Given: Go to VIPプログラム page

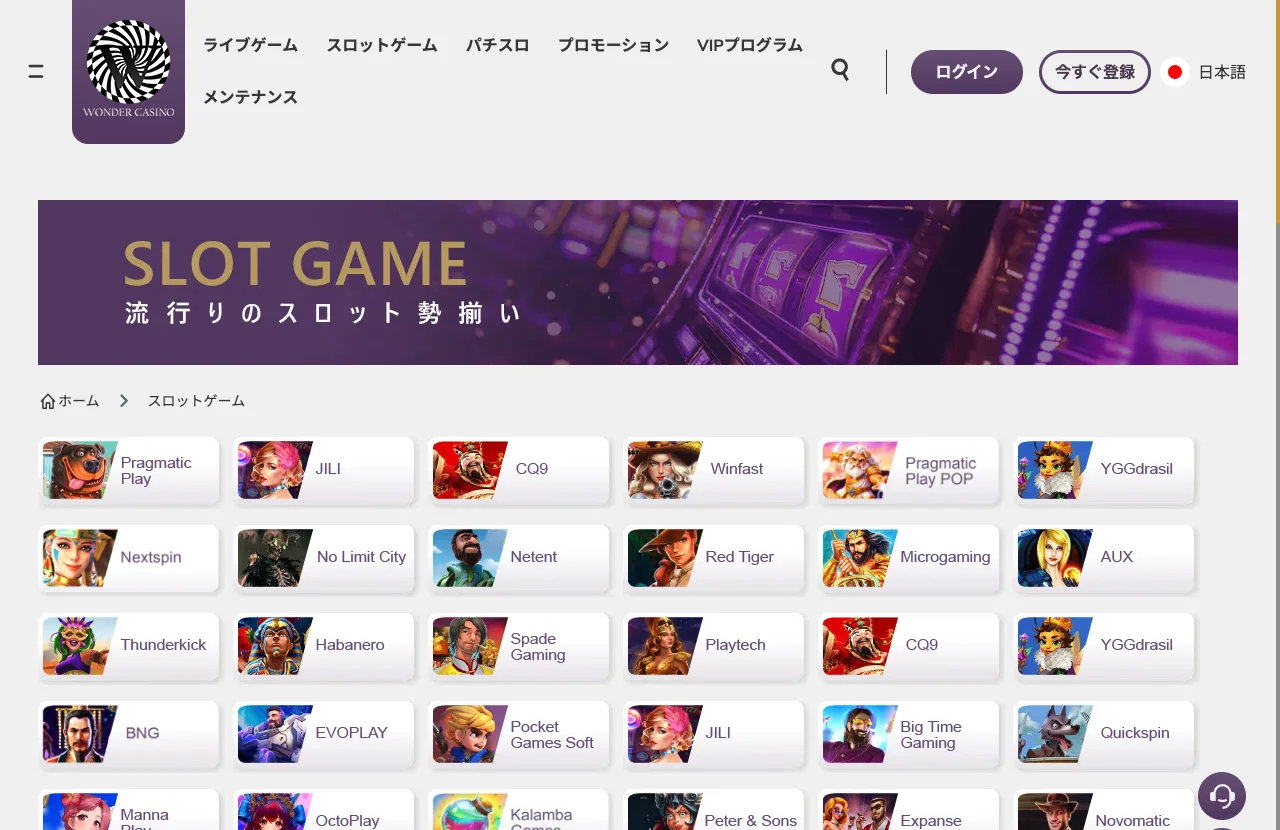Looking at the screenshot, I should [750, 45].
